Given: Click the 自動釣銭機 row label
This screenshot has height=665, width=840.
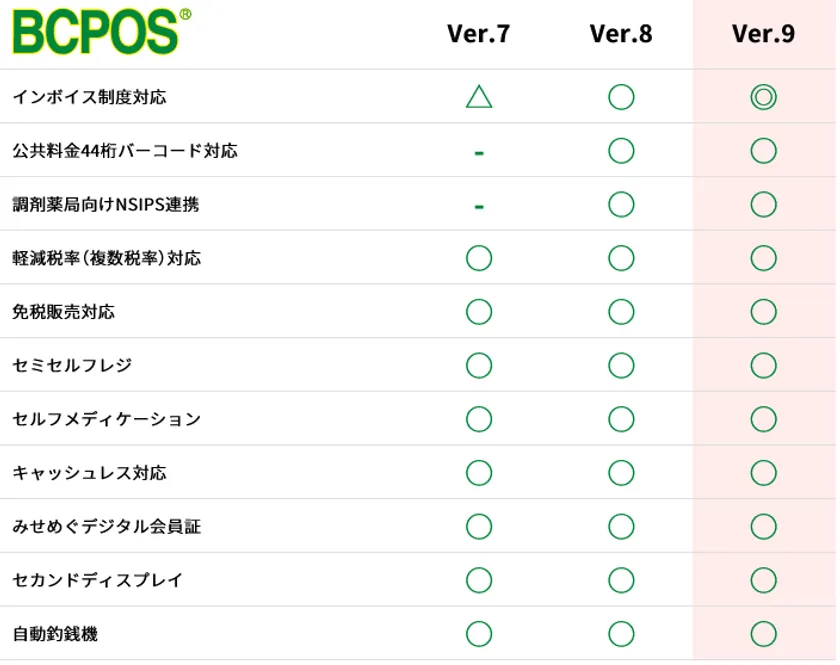Looking at the screenshot, I should 55,634.
